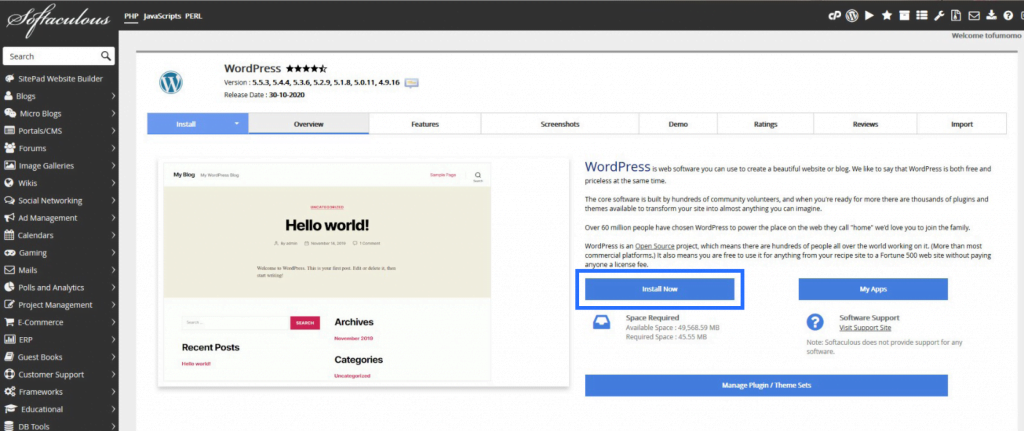Switch to the Screenshots tab
Screen dimensions: 1024x431
pos(560,123)
